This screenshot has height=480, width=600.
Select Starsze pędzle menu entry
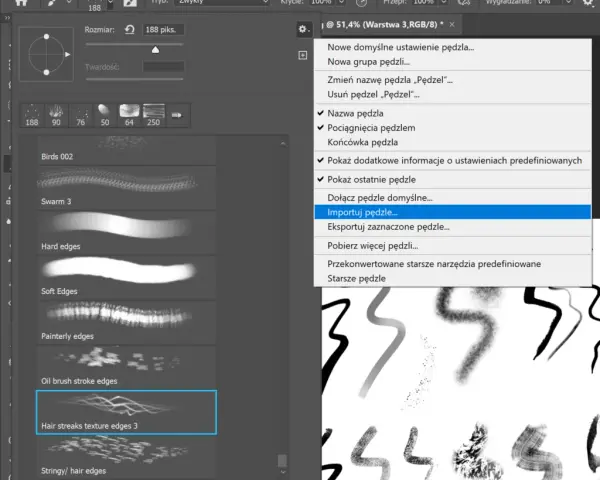click(453, 279)
